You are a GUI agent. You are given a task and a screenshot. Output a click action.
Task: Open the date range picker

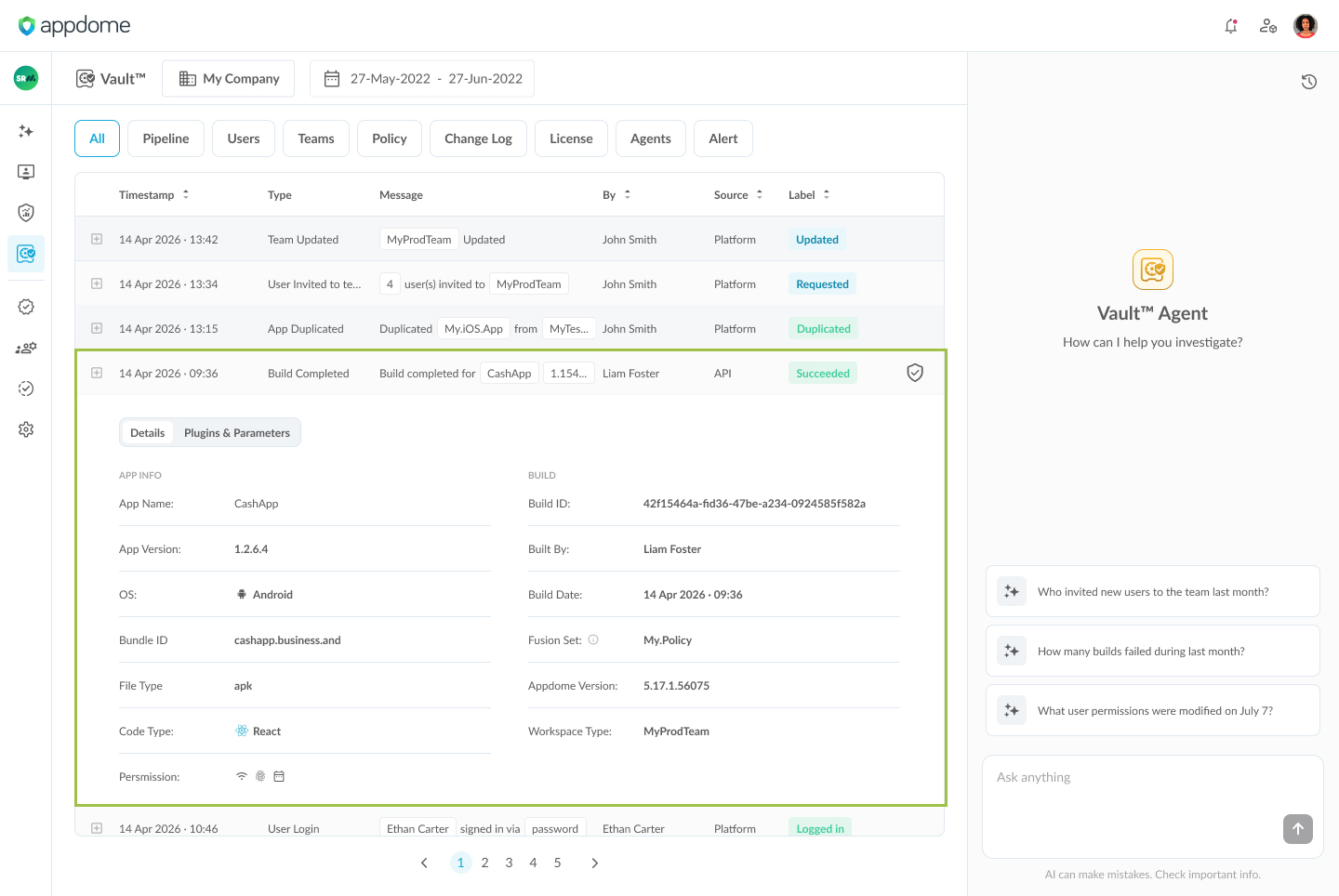pos(422,79)
